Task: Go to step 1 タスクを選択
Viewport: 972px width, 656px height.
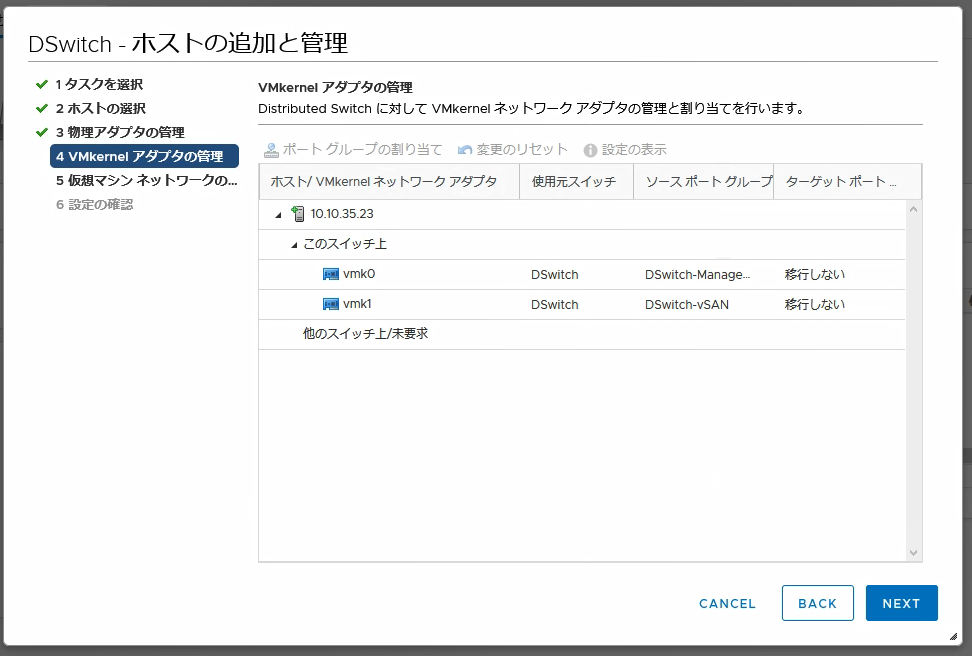Action: (x=99, y=84)
